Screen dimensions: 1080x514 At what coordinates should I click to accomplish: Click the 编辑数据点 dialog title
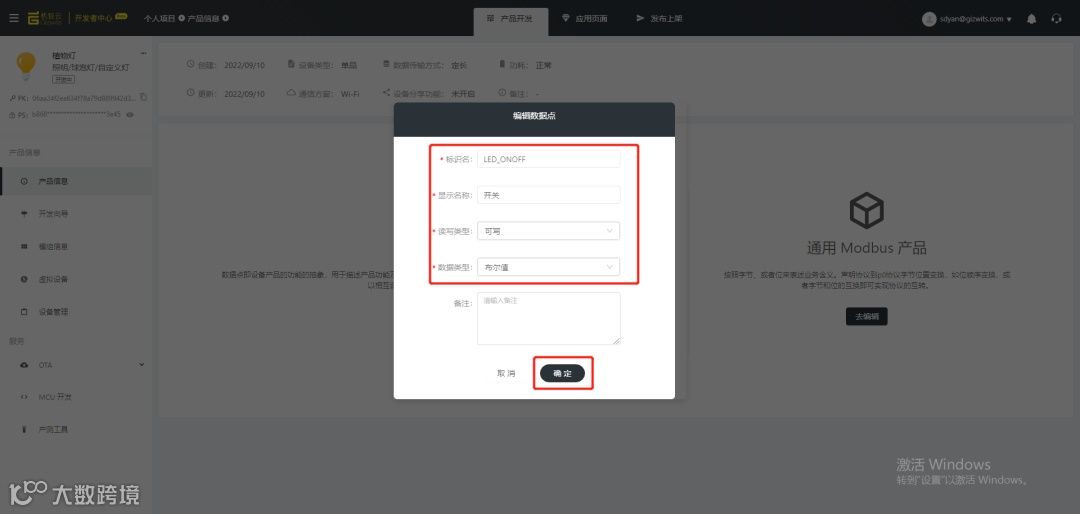534,116
